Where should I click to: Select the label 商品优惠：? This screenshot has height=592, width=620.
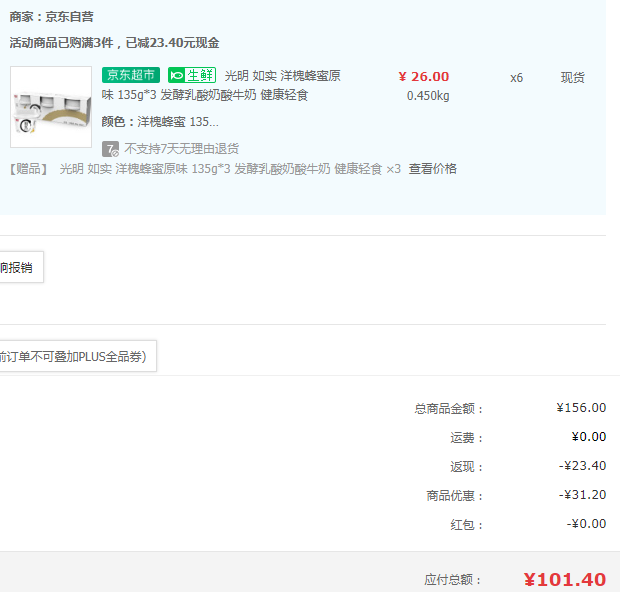455,496
